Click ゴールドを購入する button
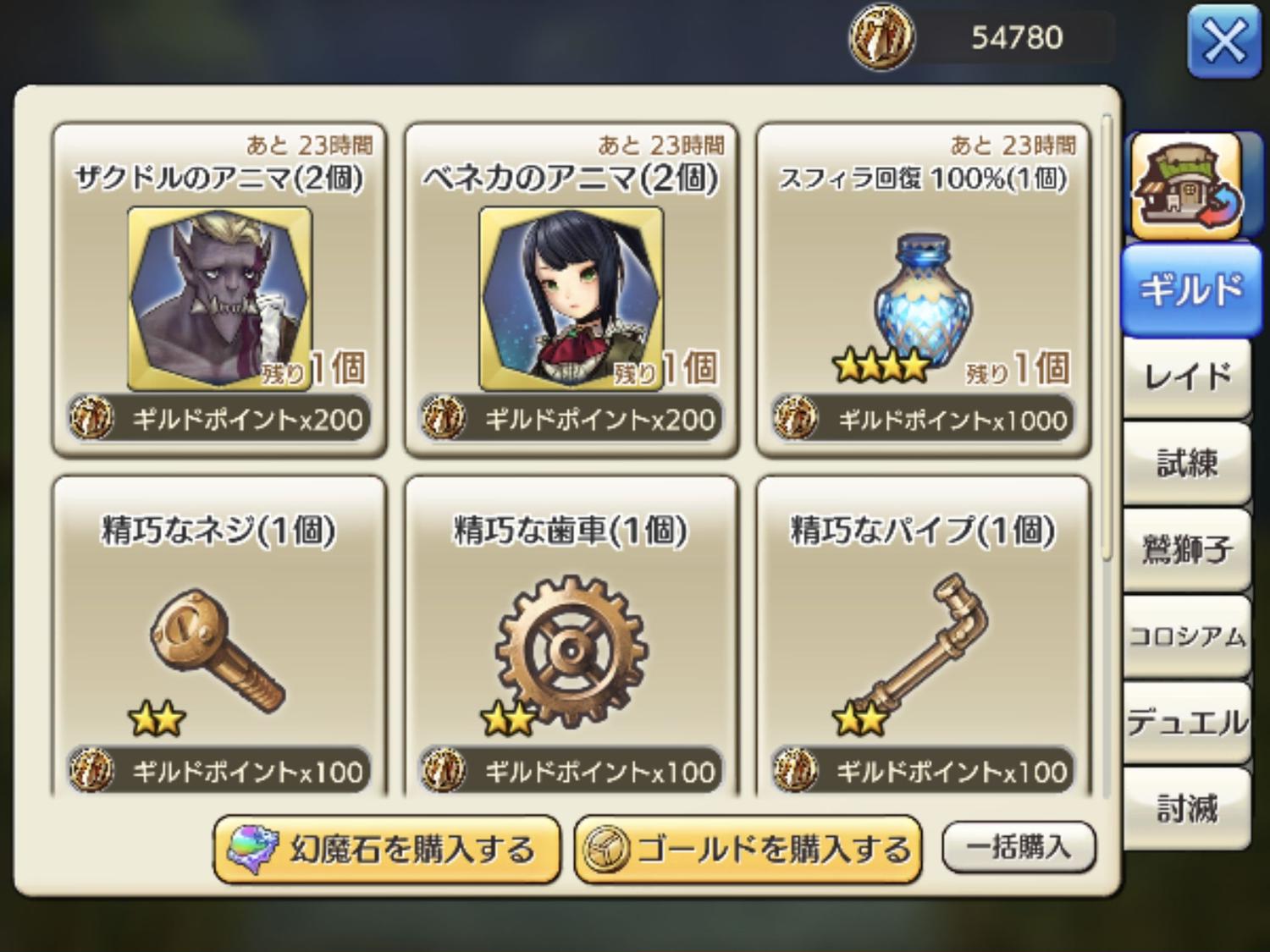1270x952 pixels. [748, 849]
